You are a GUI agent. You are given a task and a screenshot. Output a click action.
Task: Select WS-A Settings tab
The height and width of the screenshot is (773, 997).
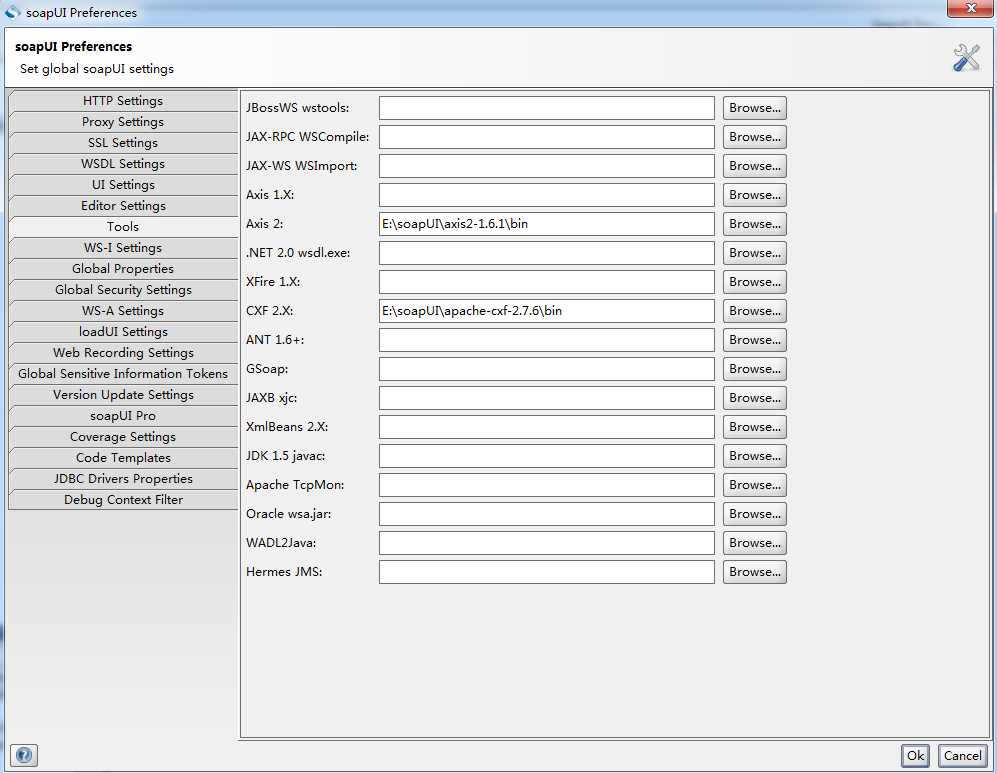(123, 310)
